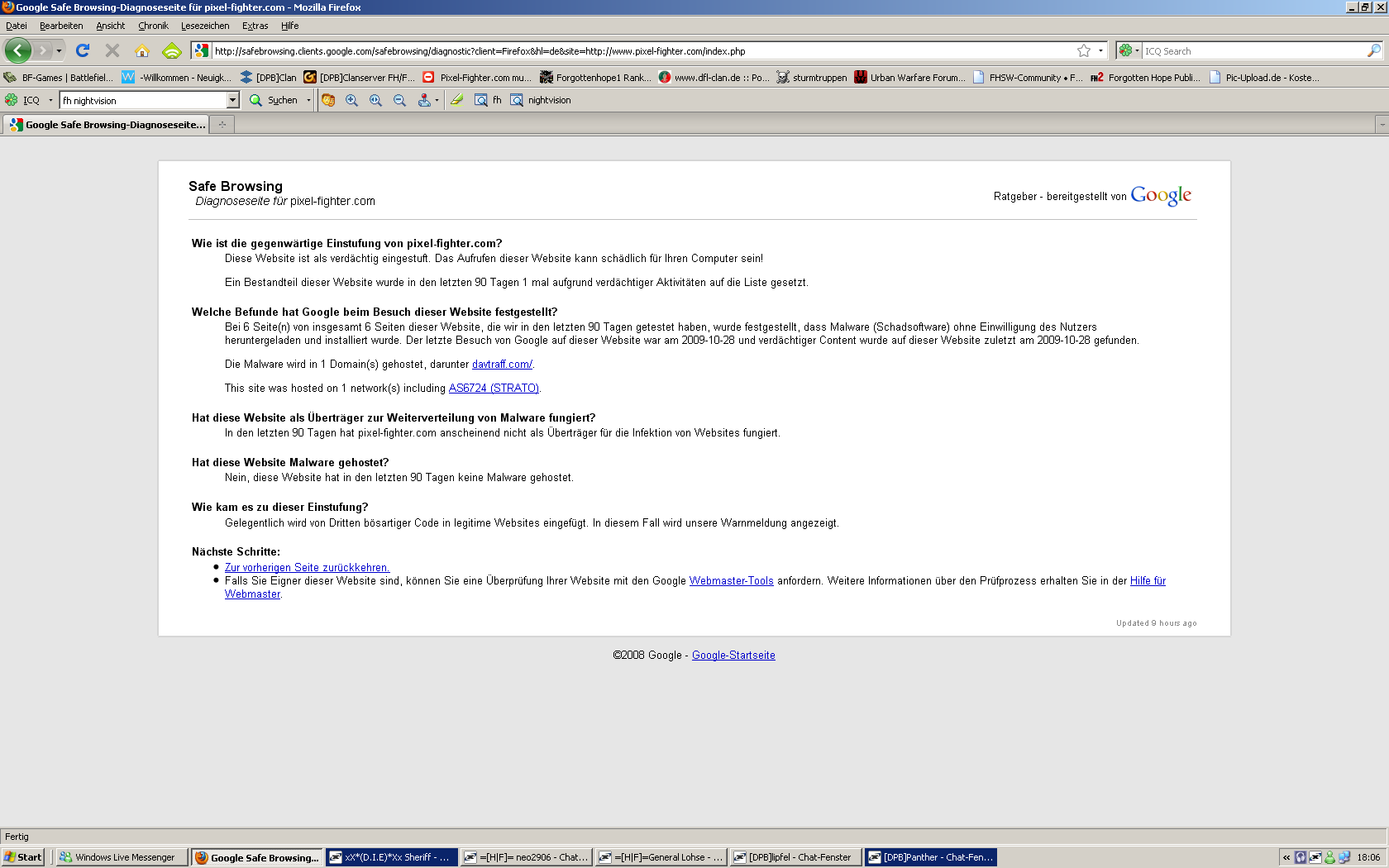Click the zoom-out magnifier toolbar icon

[400, 100]
